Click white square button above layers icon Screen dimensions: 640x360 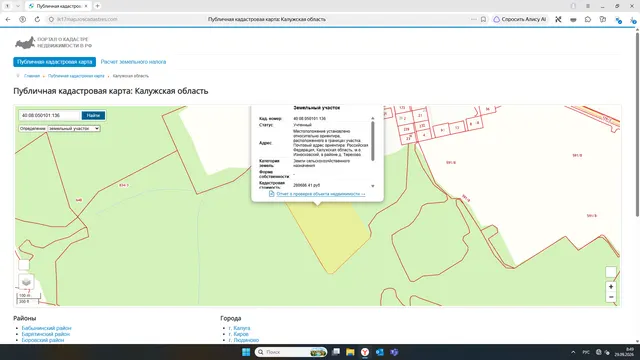24,265
